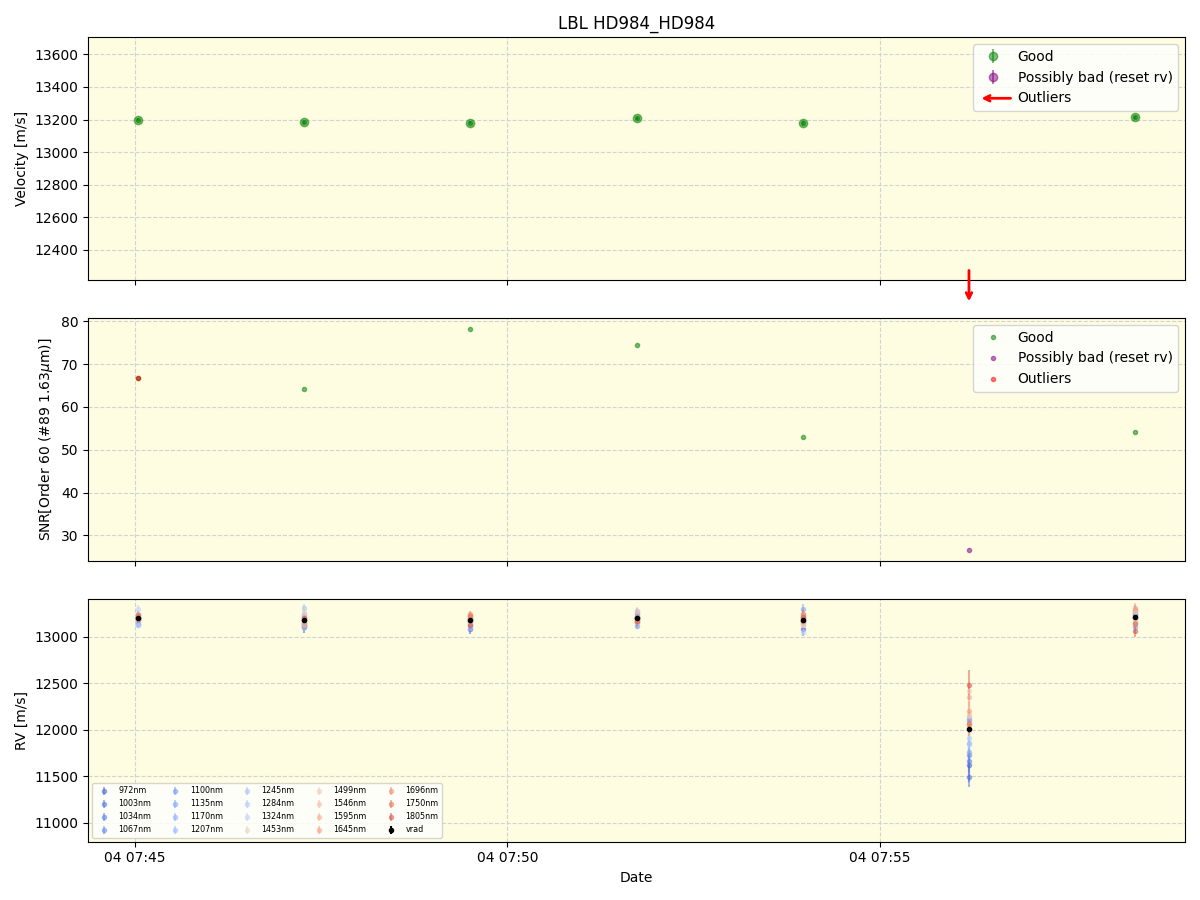
Task: Click the red outlier SNR point near 67
Action: click(138, 378)
